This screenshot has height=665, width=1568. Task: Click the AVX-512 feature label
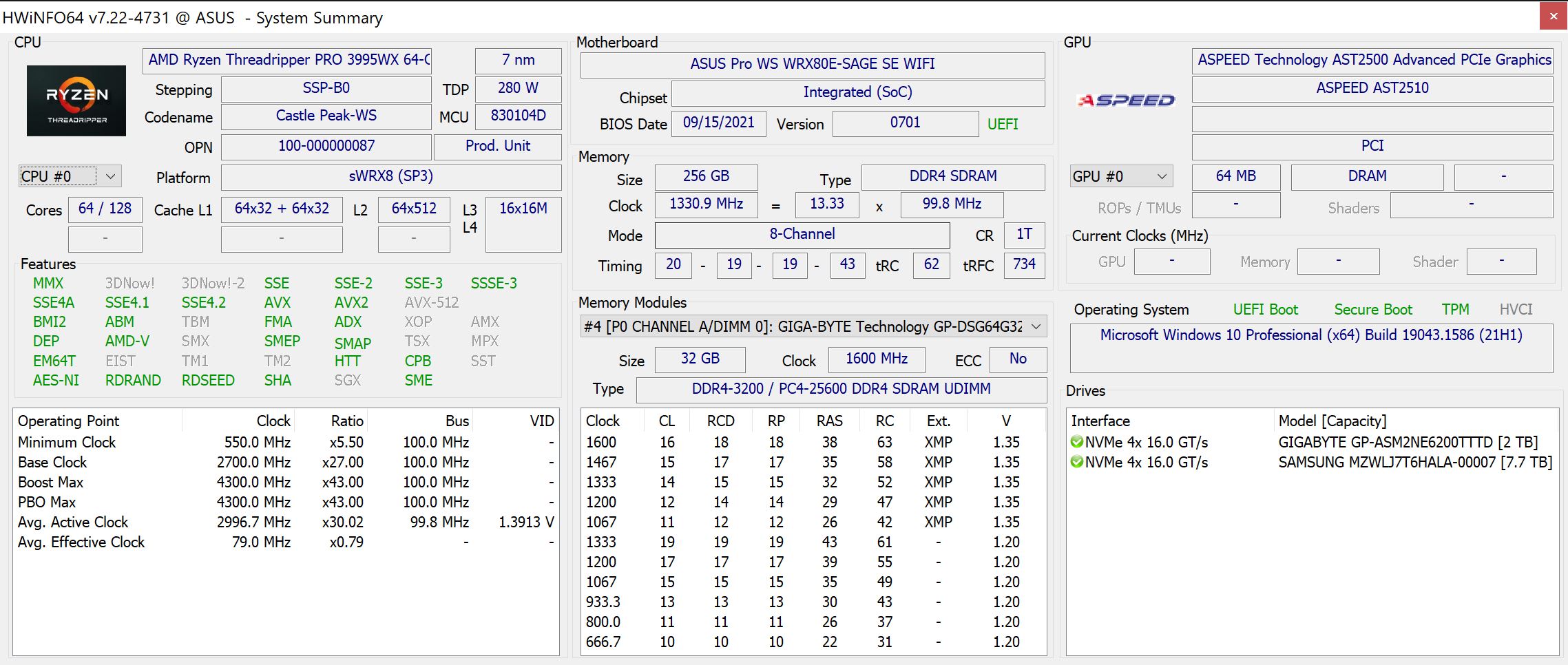click(x=432, y=303)
